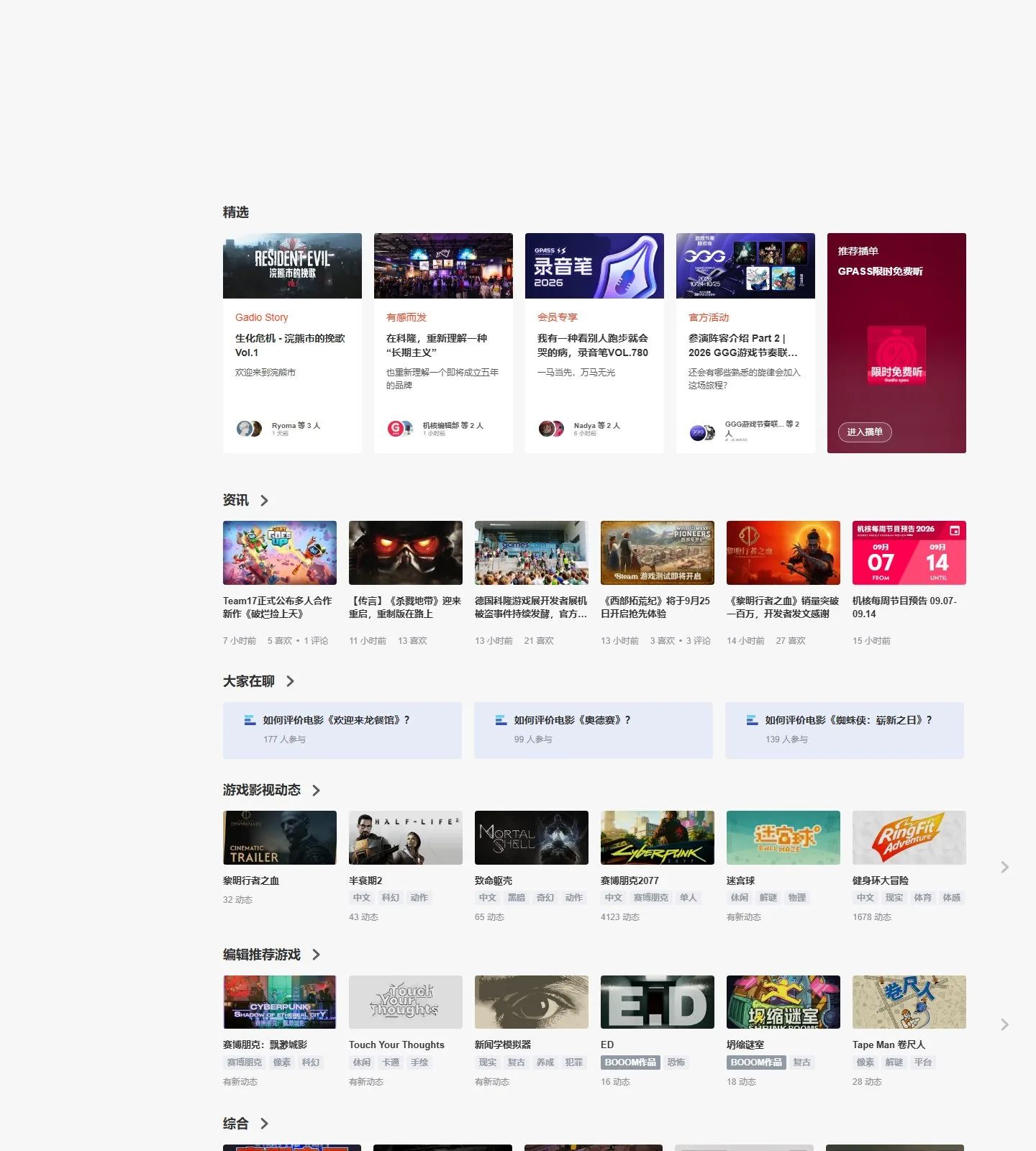Screen dimensions: 1036x1151
Task: Show next games in 游戏影视动态 carousel
Action: tap(1004, 868)
